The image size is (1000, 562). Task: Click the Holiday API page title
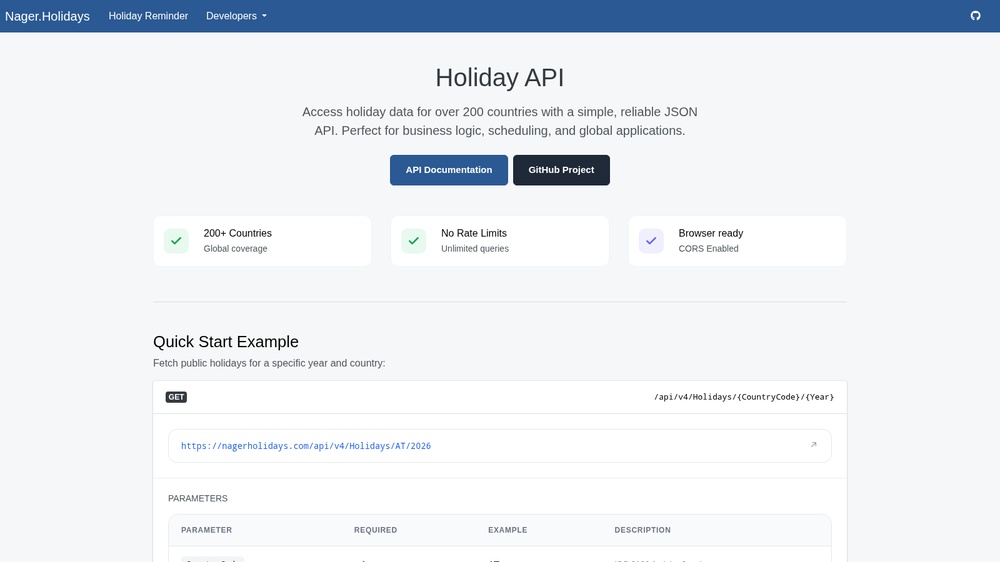(500, 78)
